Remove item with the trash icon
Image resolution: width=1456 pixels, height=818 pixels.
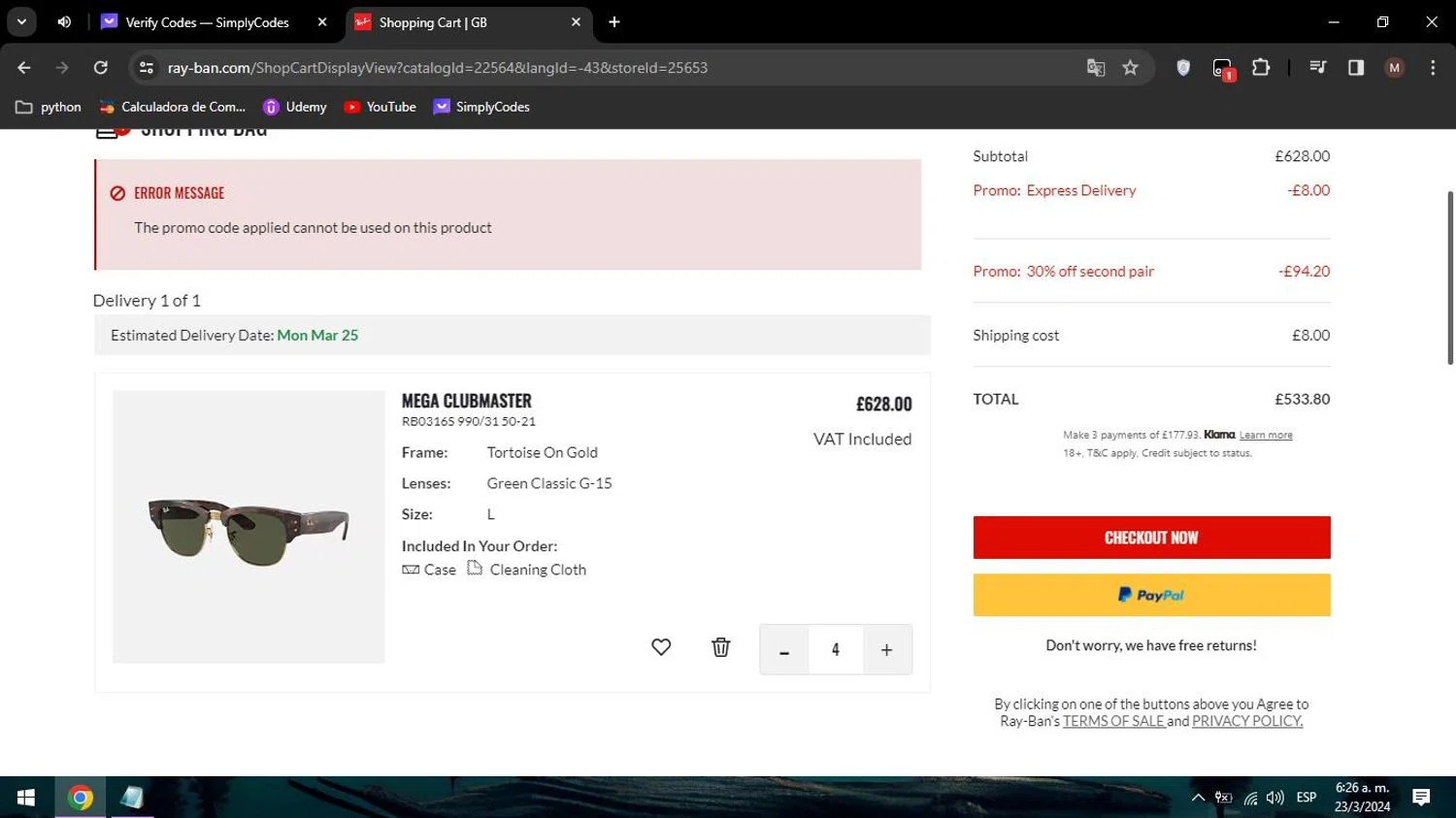[720, 647]
